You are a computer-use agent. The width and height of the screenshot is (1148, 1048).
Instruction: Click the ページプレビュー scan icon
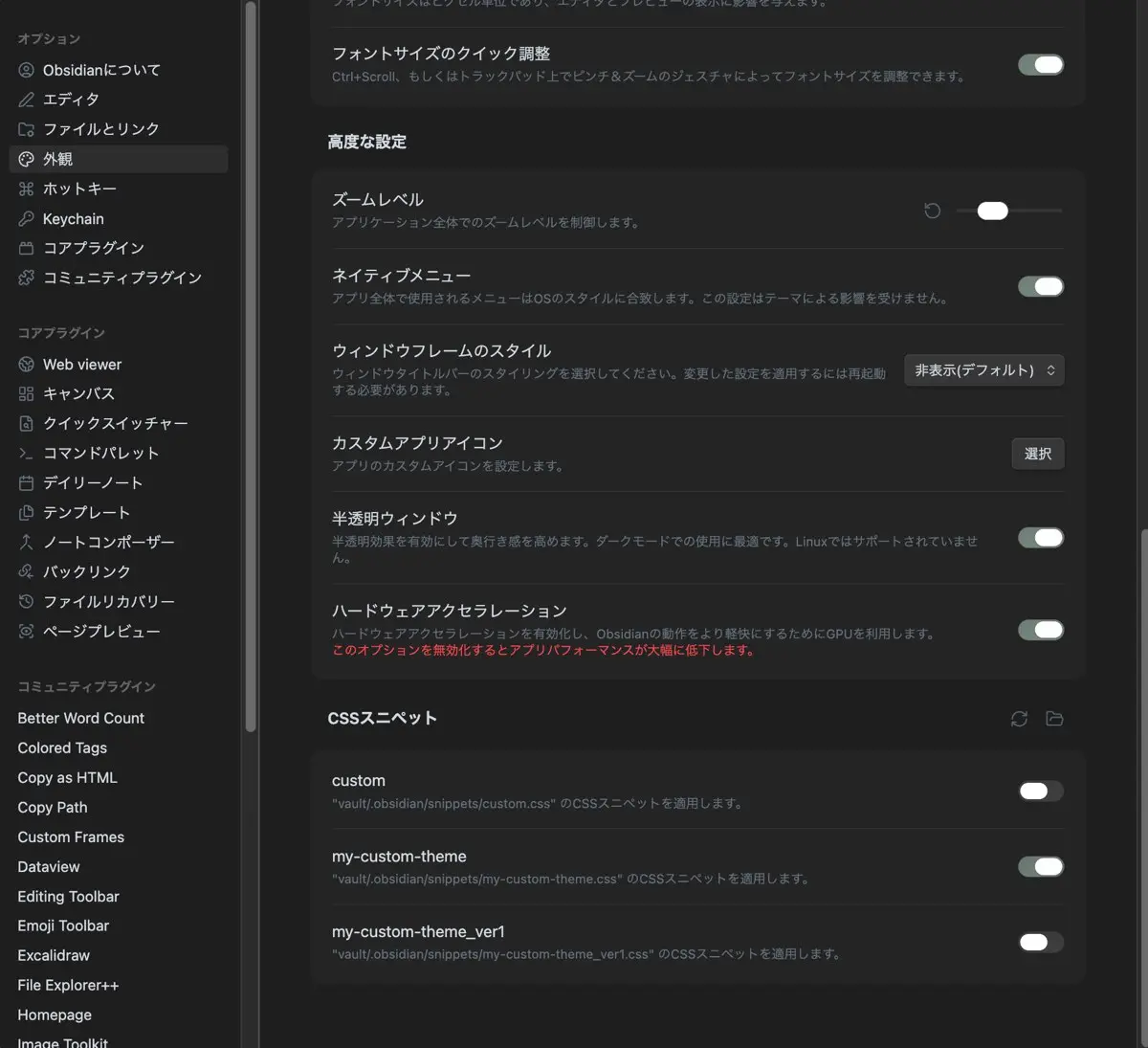tap(26, 631)
